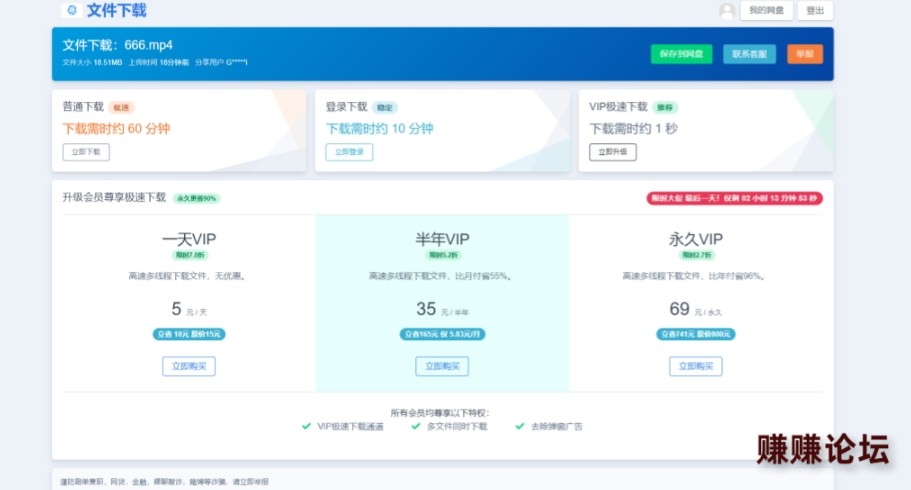
Task: Click the price 5 元/天
Action: coord(189,309)
